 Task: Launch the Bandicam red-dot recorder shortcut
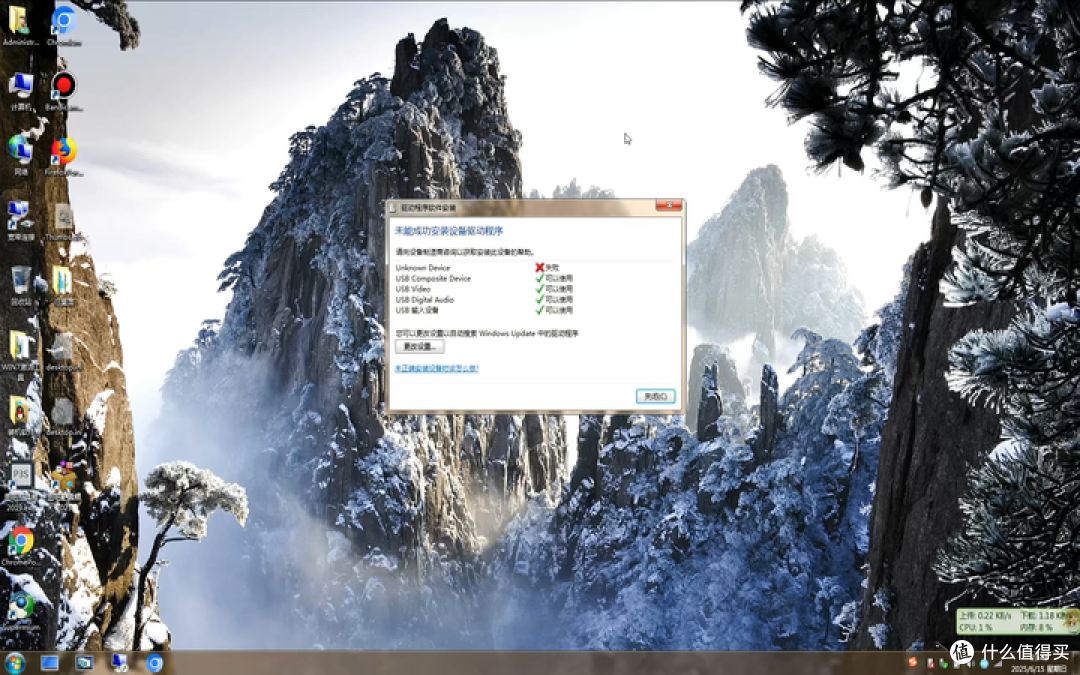point(63,90)
